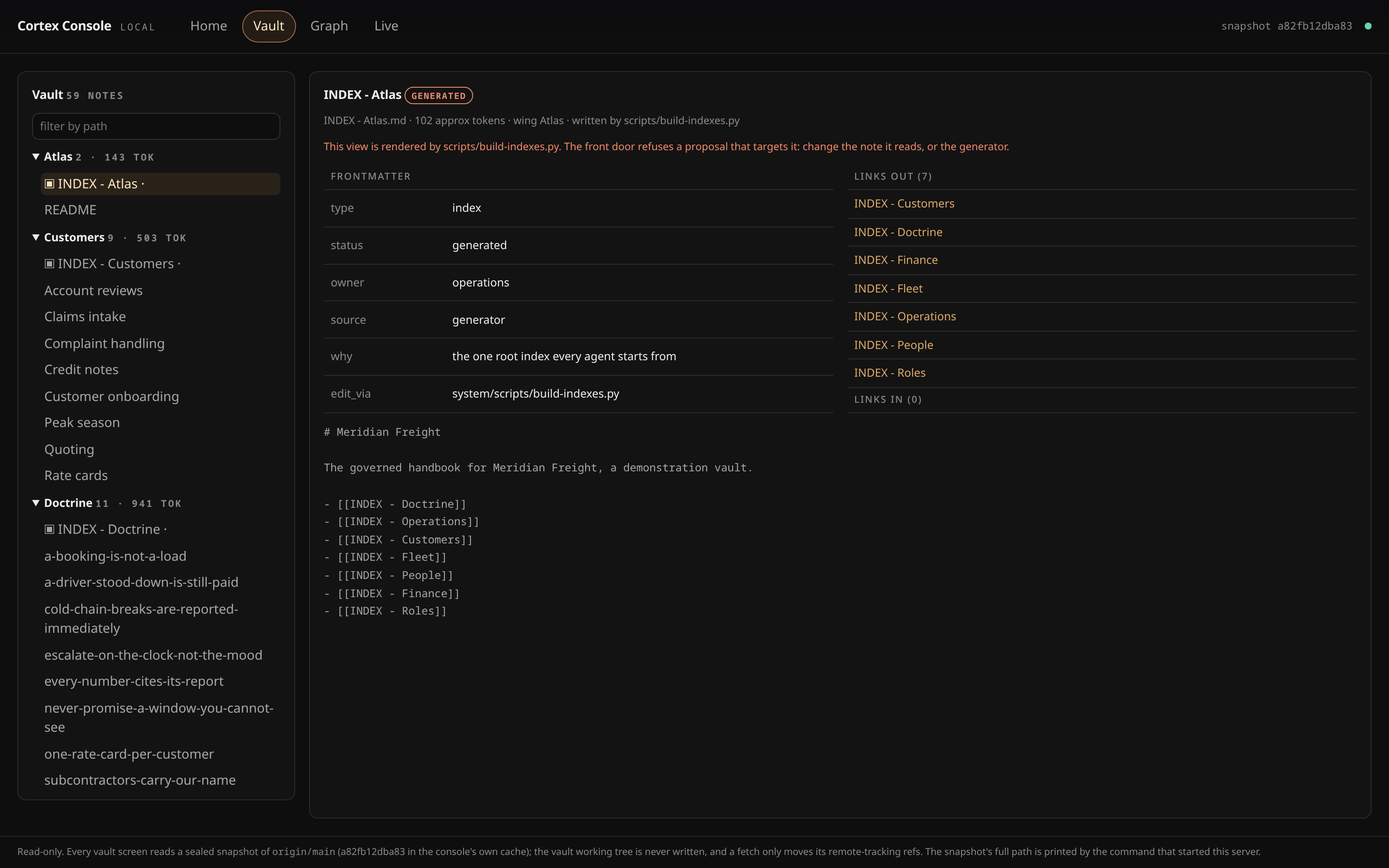The width and height of the screenshot is (1389, 868).
Task: Open the Quoting note
Action: (x=160, y=450)
